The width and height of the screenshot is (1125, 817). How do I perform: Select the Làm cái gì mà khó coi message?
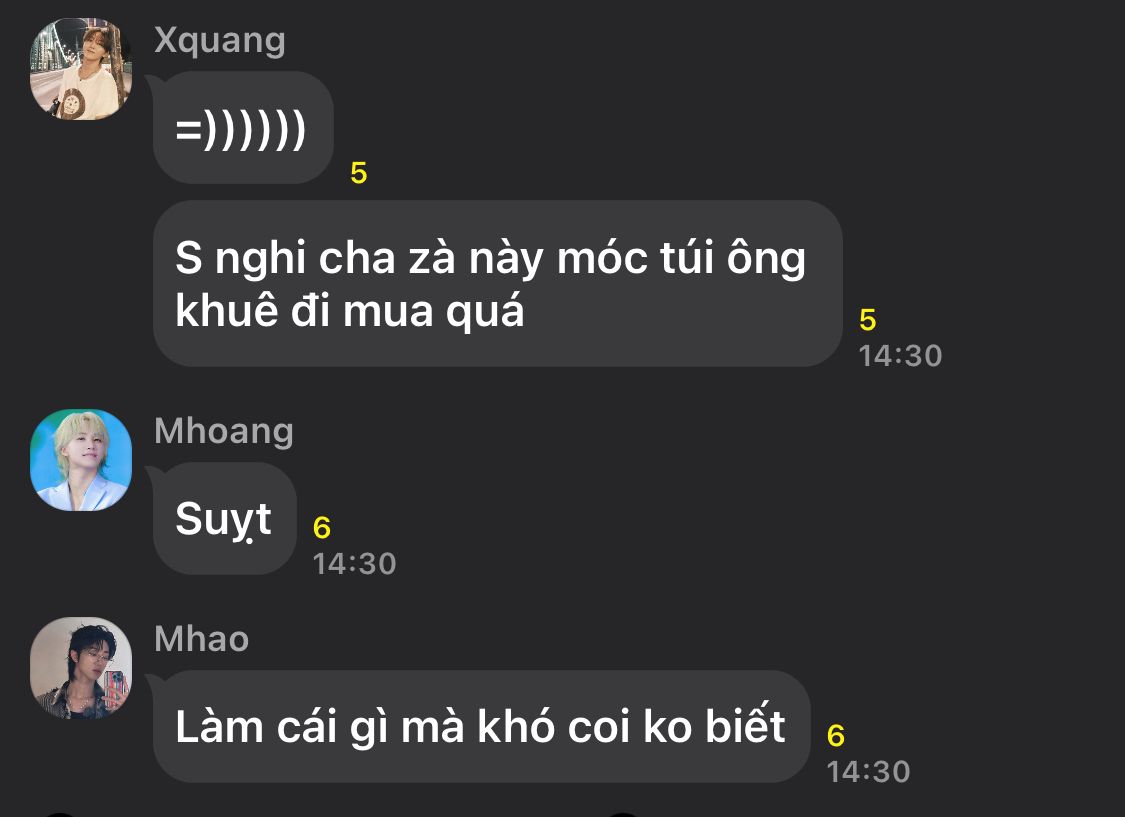coord(481,727)
